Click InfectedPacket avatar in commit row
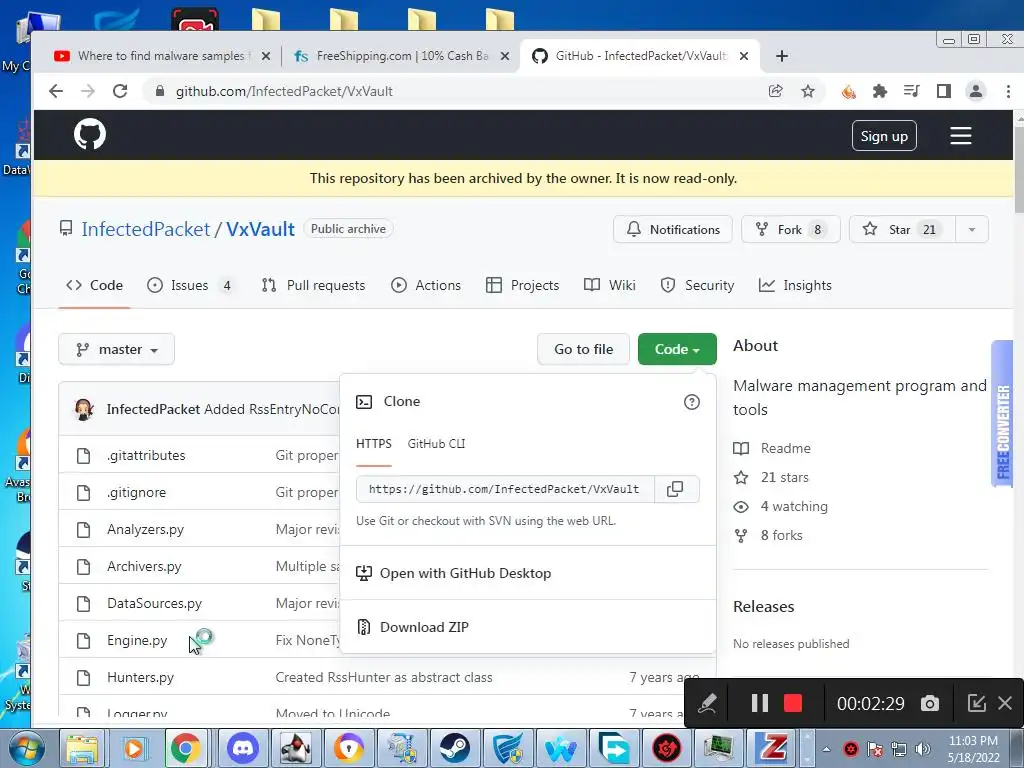1024x768 pixels. click(x=84, y=409)
